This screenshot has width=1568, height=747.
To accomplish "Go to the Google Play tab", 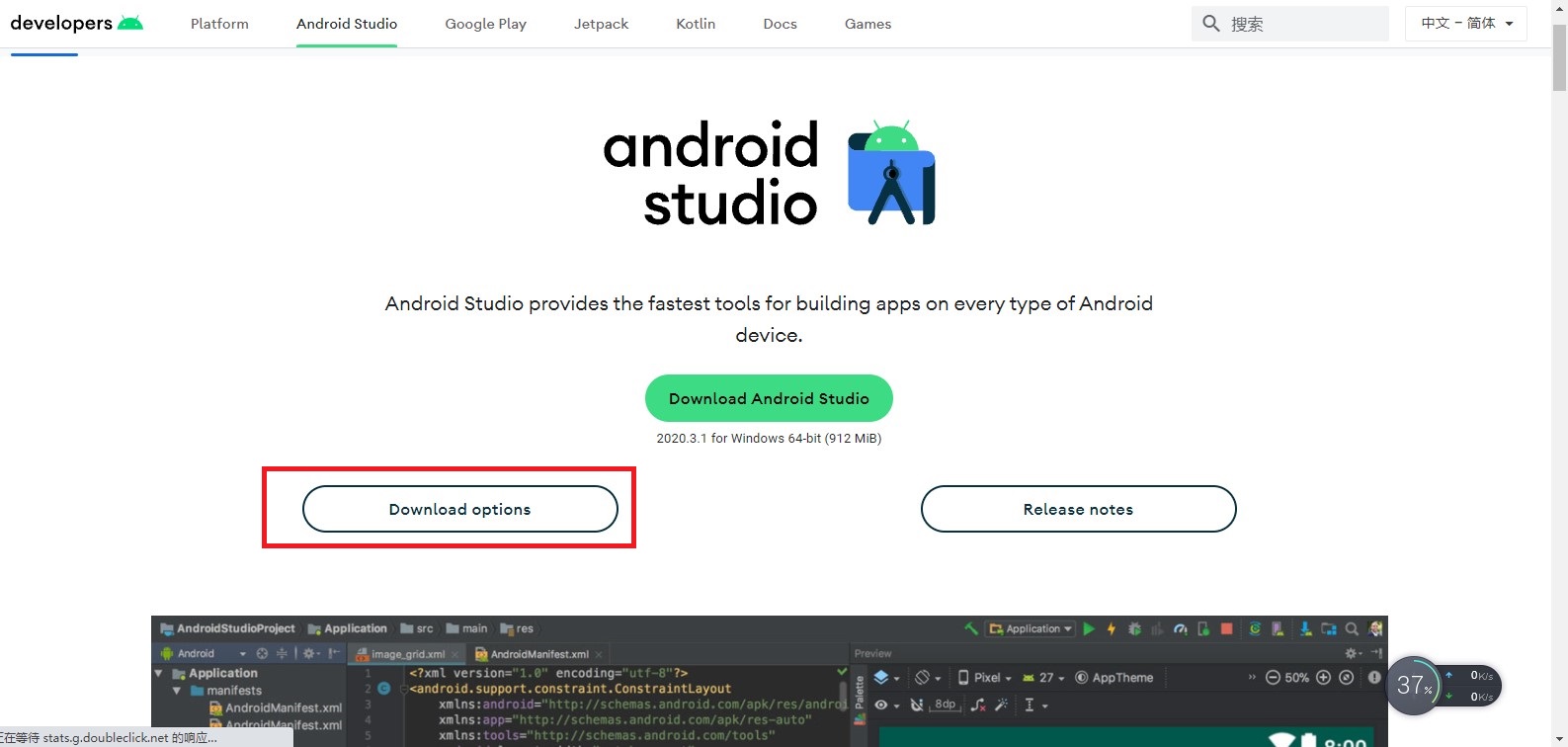I will pos(485,24).
